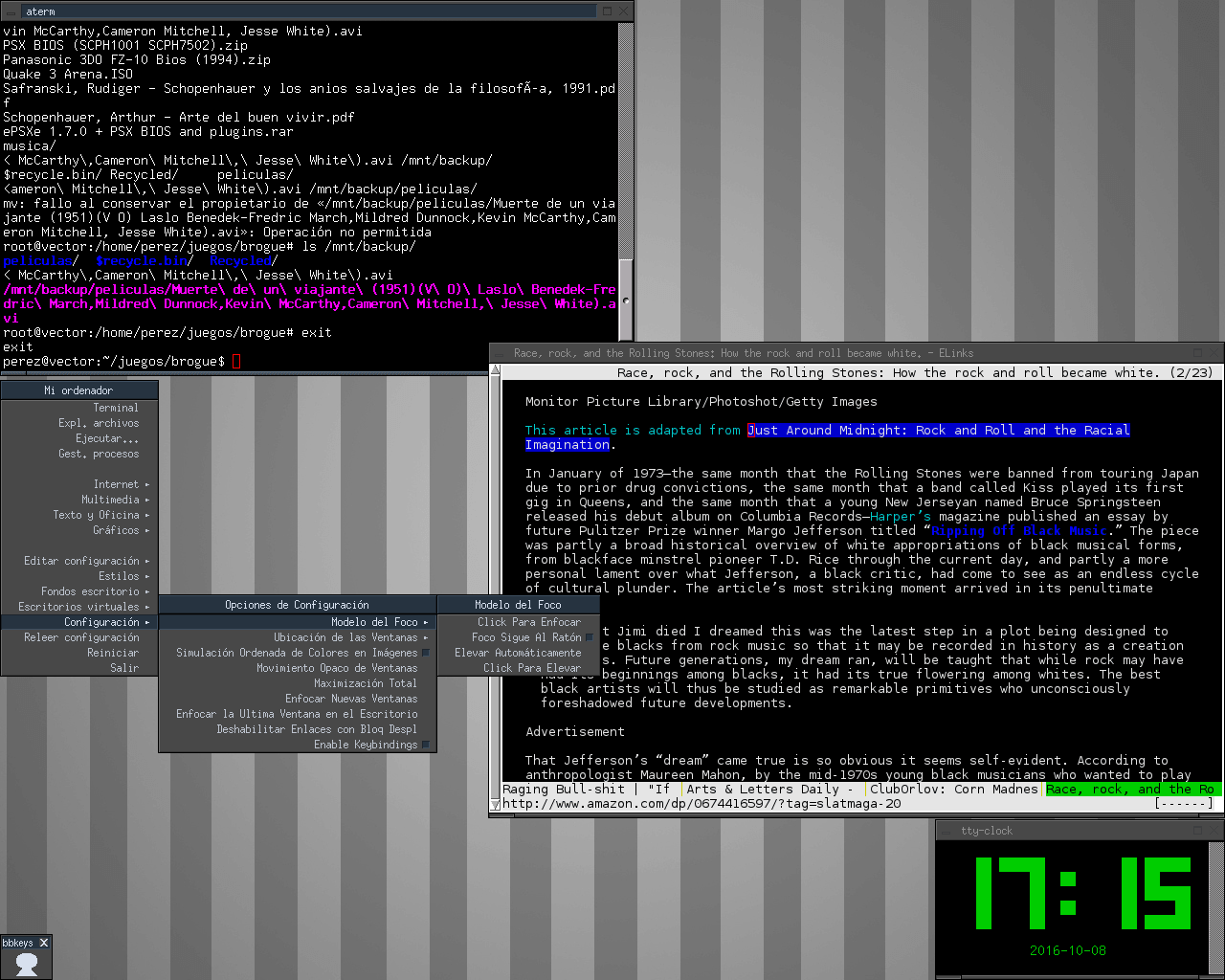The width and height of the screenshot is (1225, 980).
Task: Click 'Advertisement' text in ELinks
Action: [x=575, y=732]
